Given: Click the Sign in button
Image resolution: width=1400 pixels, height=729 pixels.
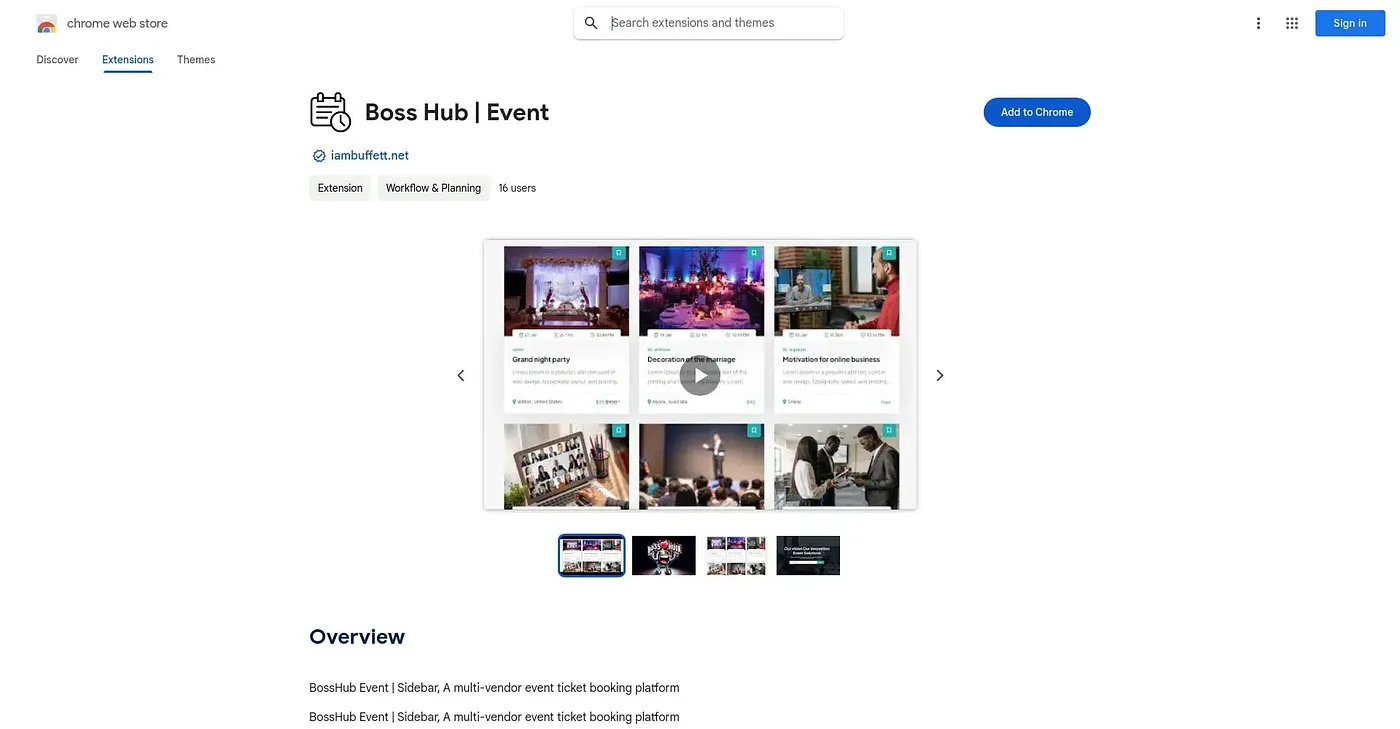Looking at the screenshot, I should (x=1349, y=23).
